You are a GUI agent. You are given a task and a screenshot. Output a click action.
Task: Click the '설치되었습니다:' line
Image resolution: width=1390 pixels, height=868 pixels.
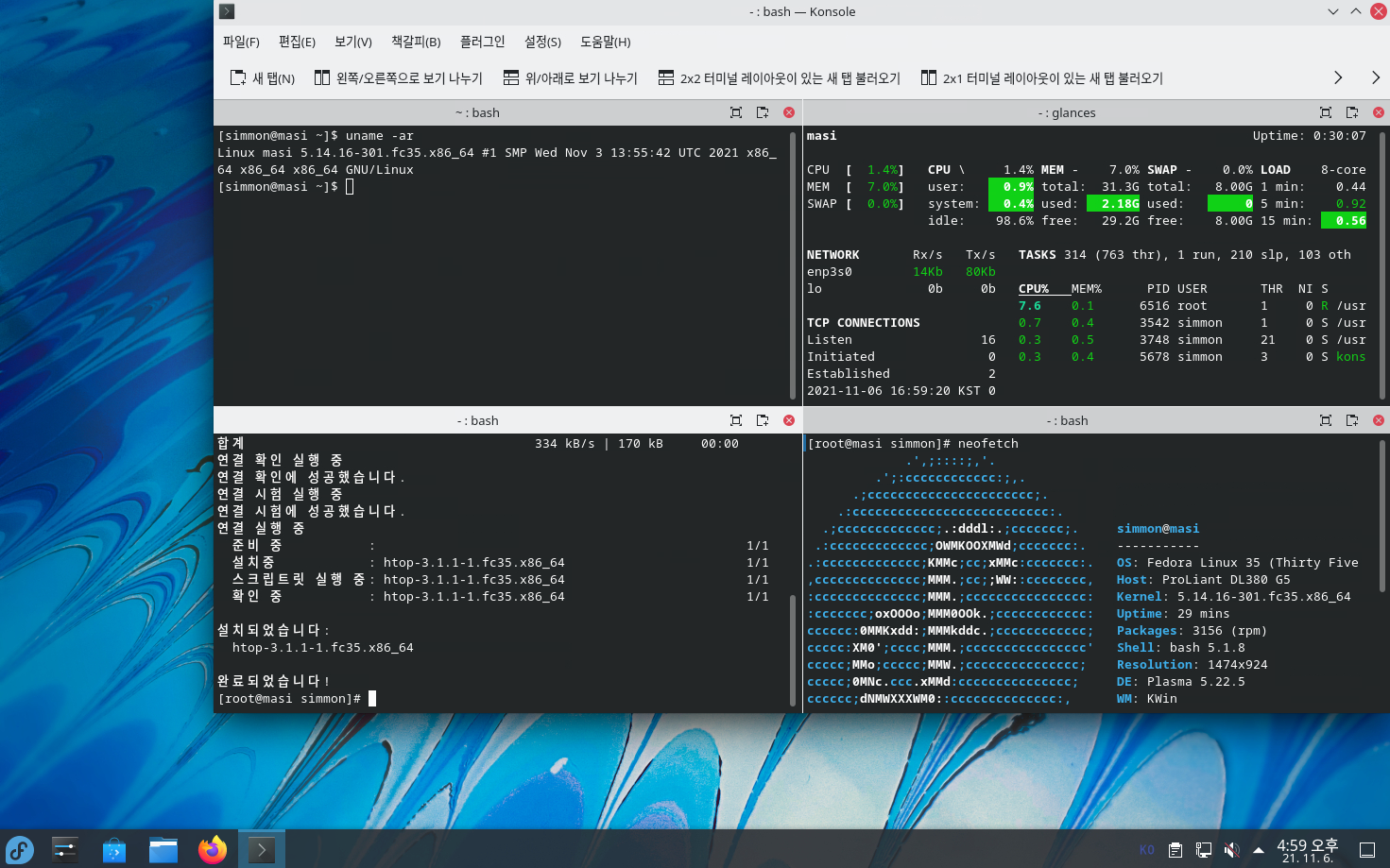[x=274, y=630]
